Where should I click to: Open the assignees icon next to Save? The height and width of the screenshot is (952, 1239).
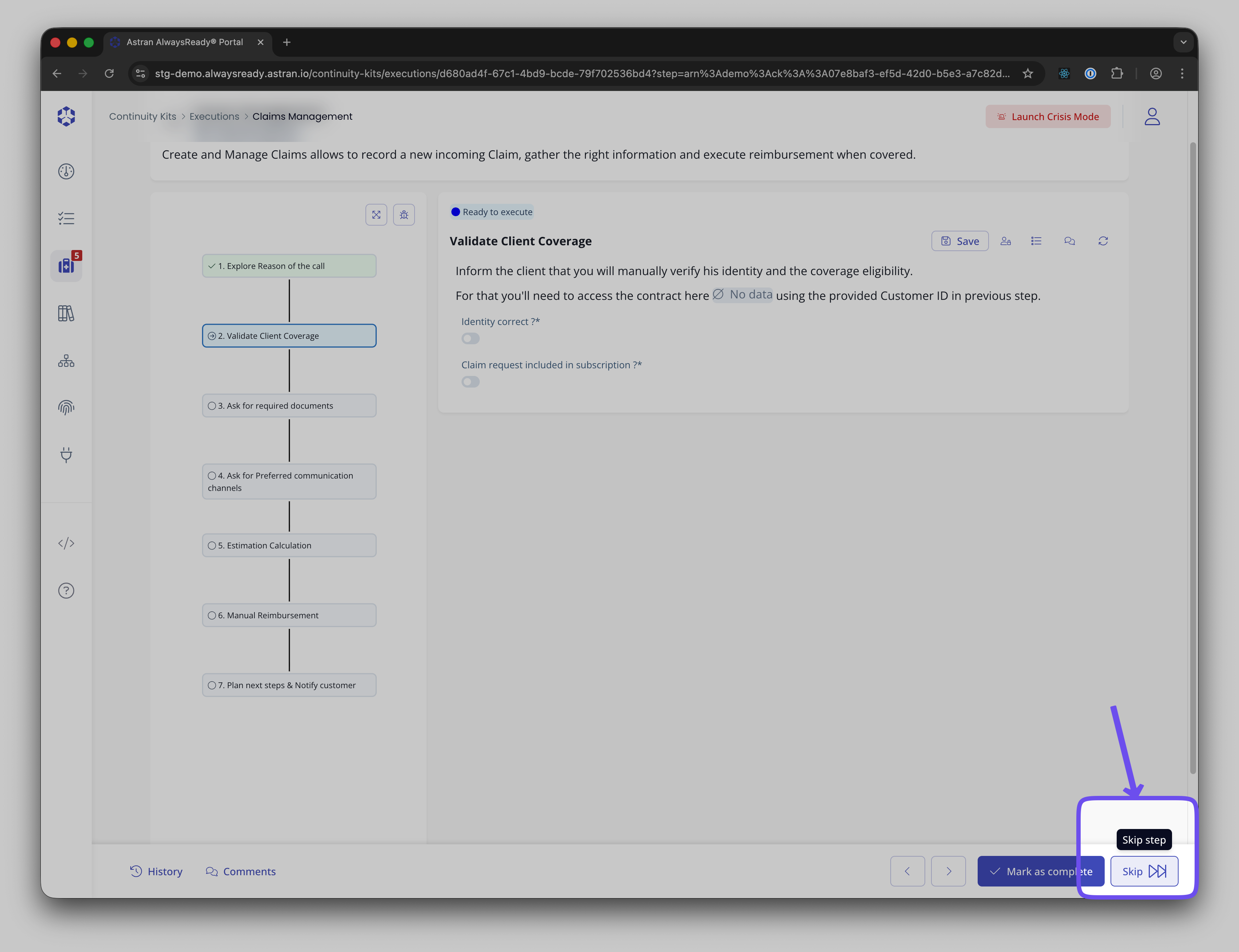coord(1005,241)
